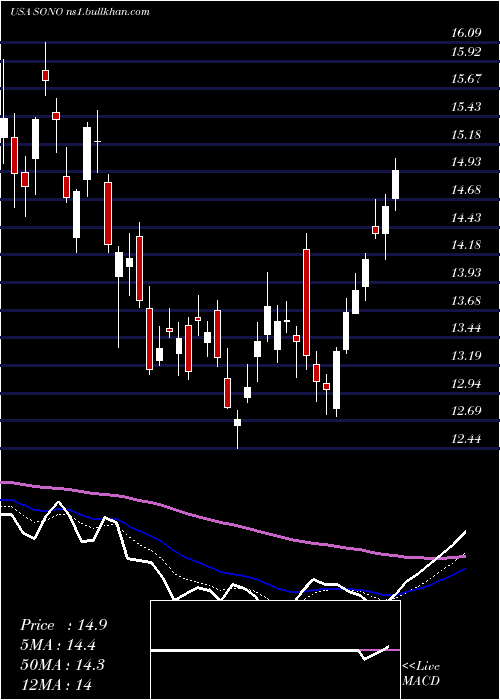Click the 12.94 price axis label
The width and height of the screenshot is (500, 700).
coord(466,383)
